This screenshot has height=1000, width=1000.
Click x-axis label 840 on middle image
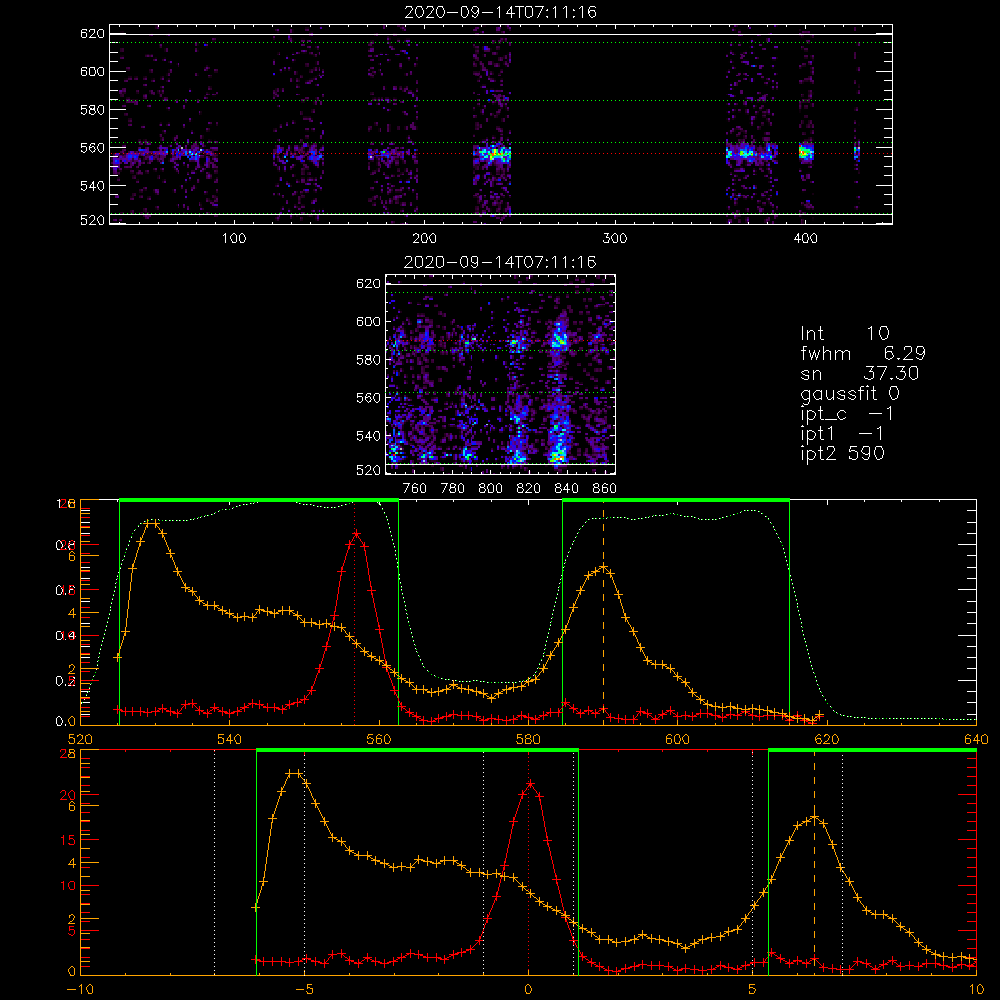(x=566, y=489)
